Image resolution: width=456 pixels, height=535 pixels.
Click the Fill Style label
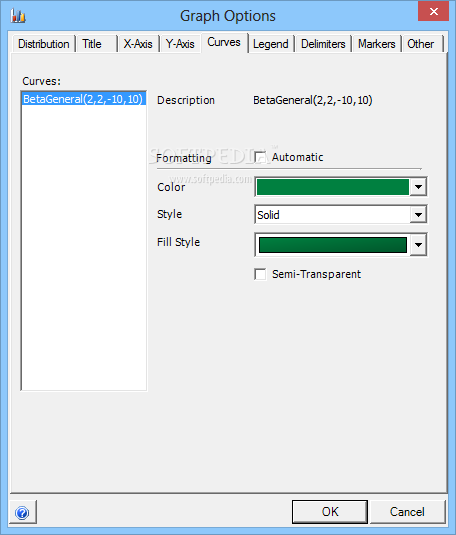(179, 242)
